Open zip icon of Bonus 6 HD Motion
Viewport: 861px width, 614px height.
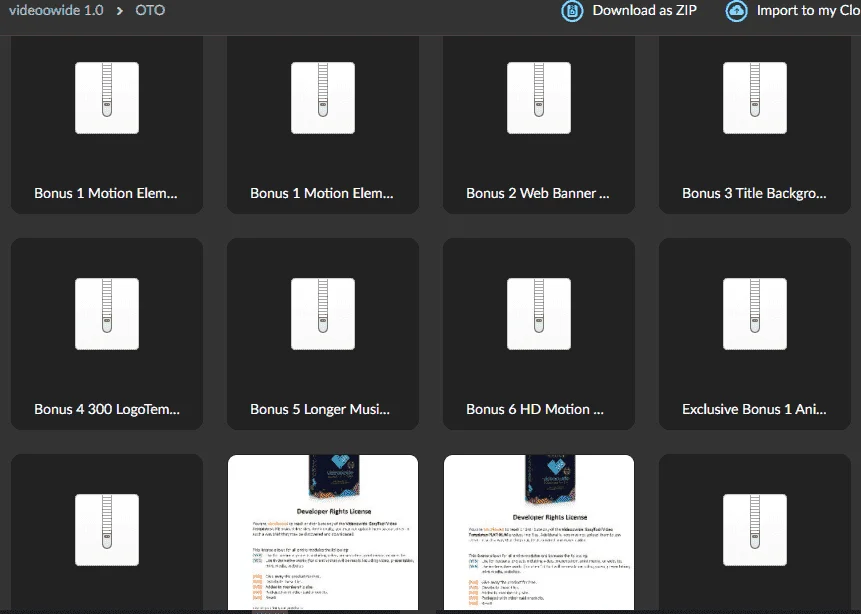[x=539, y=314]
